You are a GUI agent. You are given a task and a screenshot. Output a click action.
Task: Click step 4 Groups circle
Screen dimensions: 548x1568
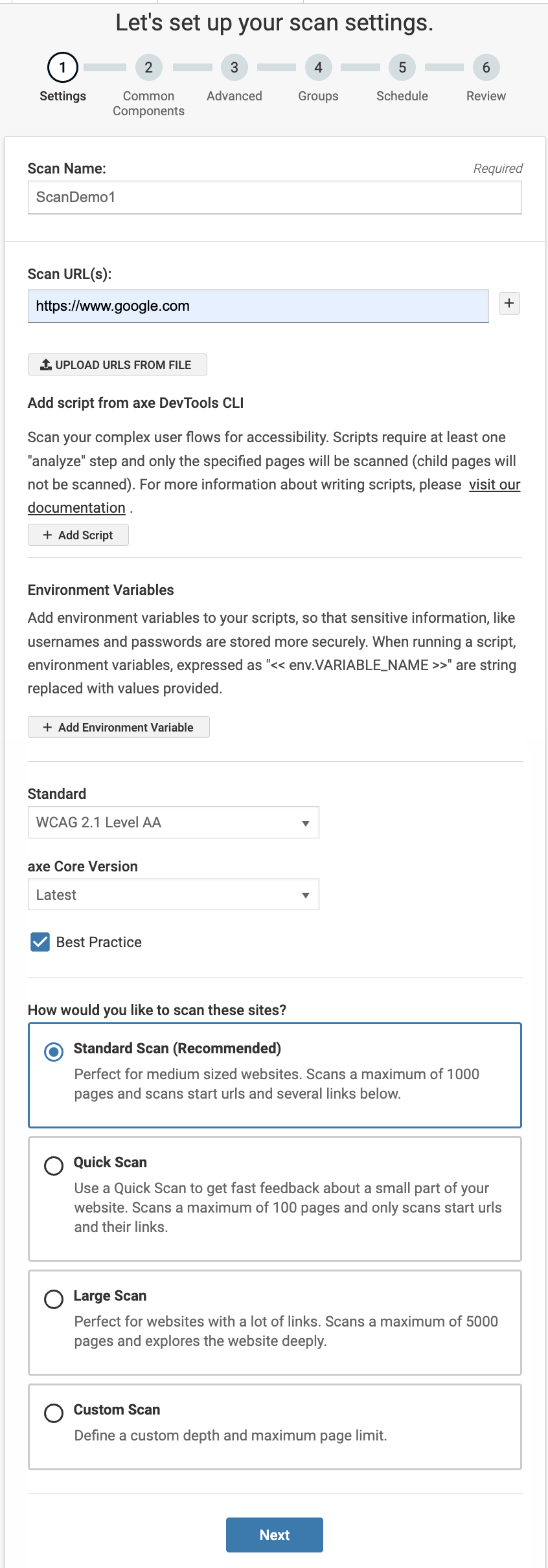318,67
